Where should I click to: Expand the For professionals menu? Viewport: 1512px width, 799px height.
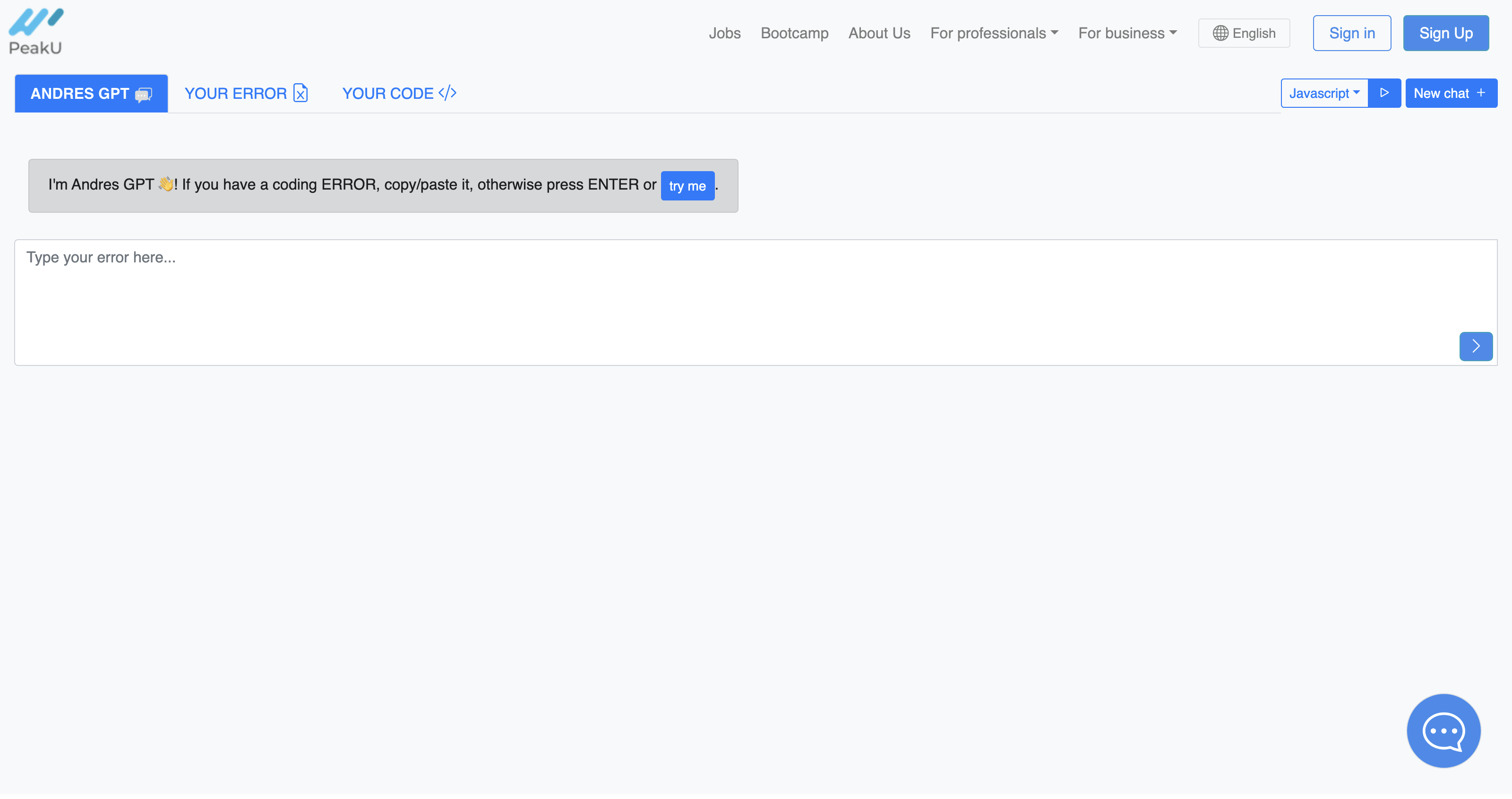coord(994,33)
